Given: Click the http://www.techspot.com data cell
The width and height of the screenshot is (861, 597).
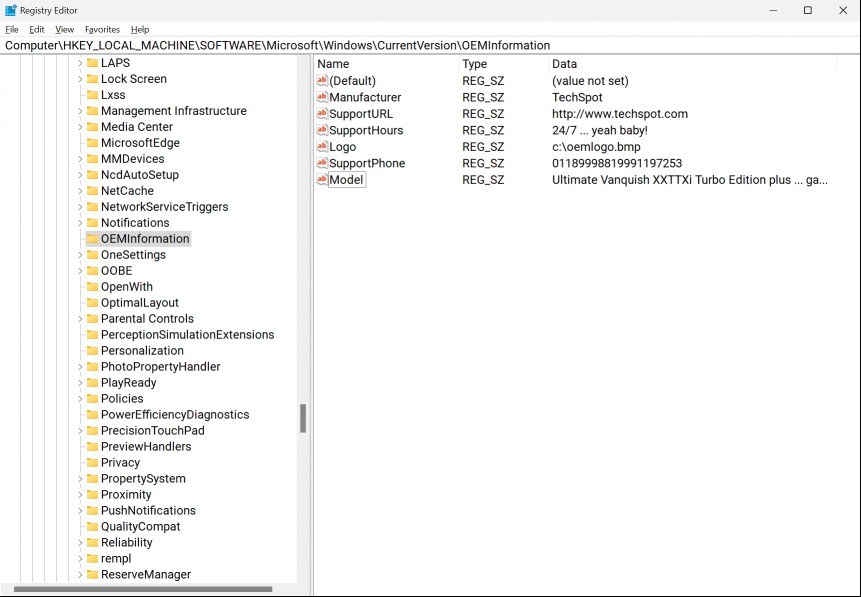Looking at the screenshot, I should 619,114.
